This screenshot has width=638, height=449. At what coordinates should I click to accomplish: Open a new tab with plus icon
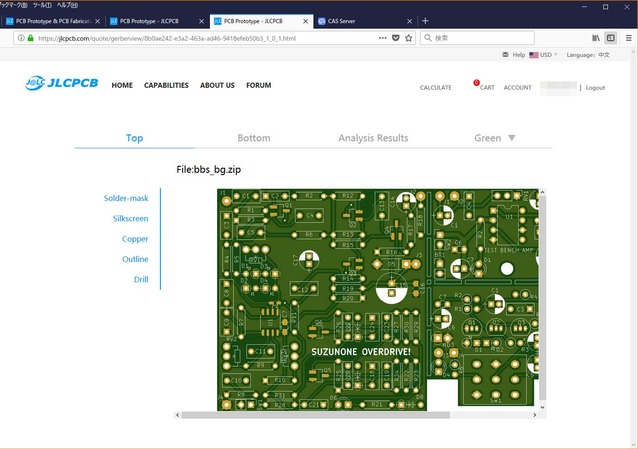pyautogui.click(x=425, y=21)
